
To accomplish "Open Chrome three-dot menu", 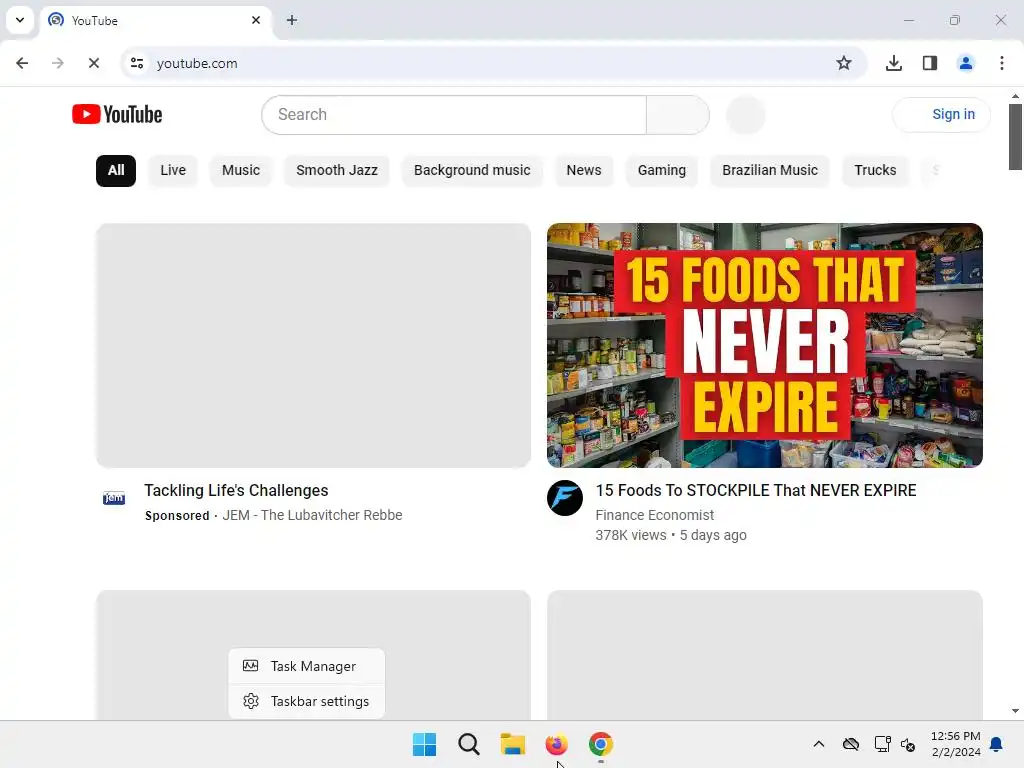I will coord(1002,63).
